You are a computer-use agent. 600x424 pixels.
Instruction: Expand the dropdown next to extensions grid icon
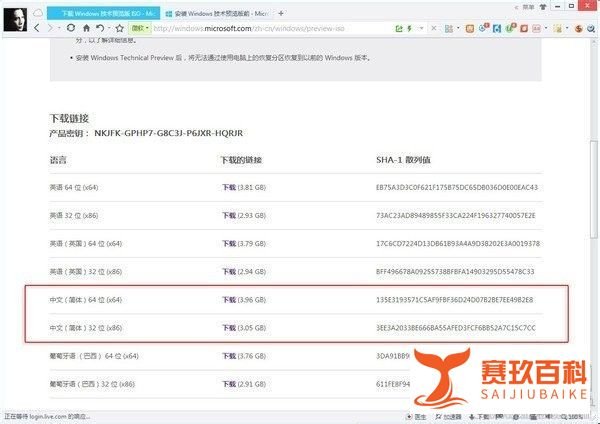coord(458,28)
